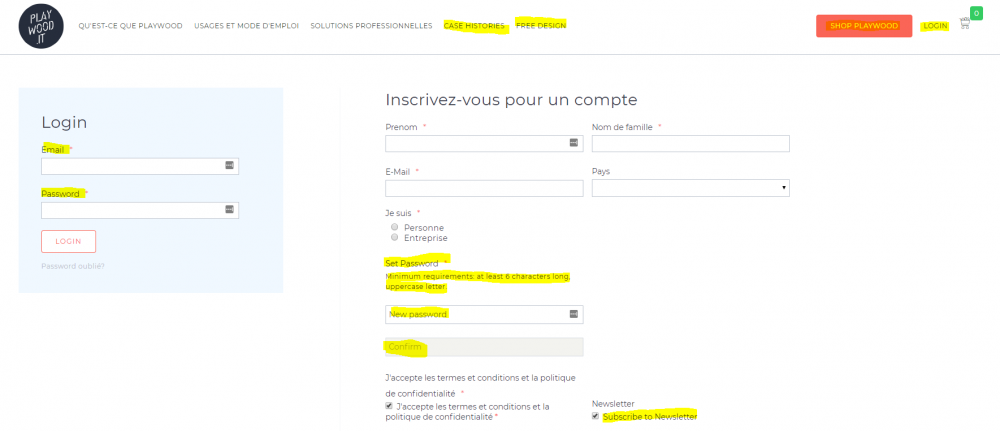Click the Confirm password field
This screenshot has width=1000, height=431.
(484, 347)
